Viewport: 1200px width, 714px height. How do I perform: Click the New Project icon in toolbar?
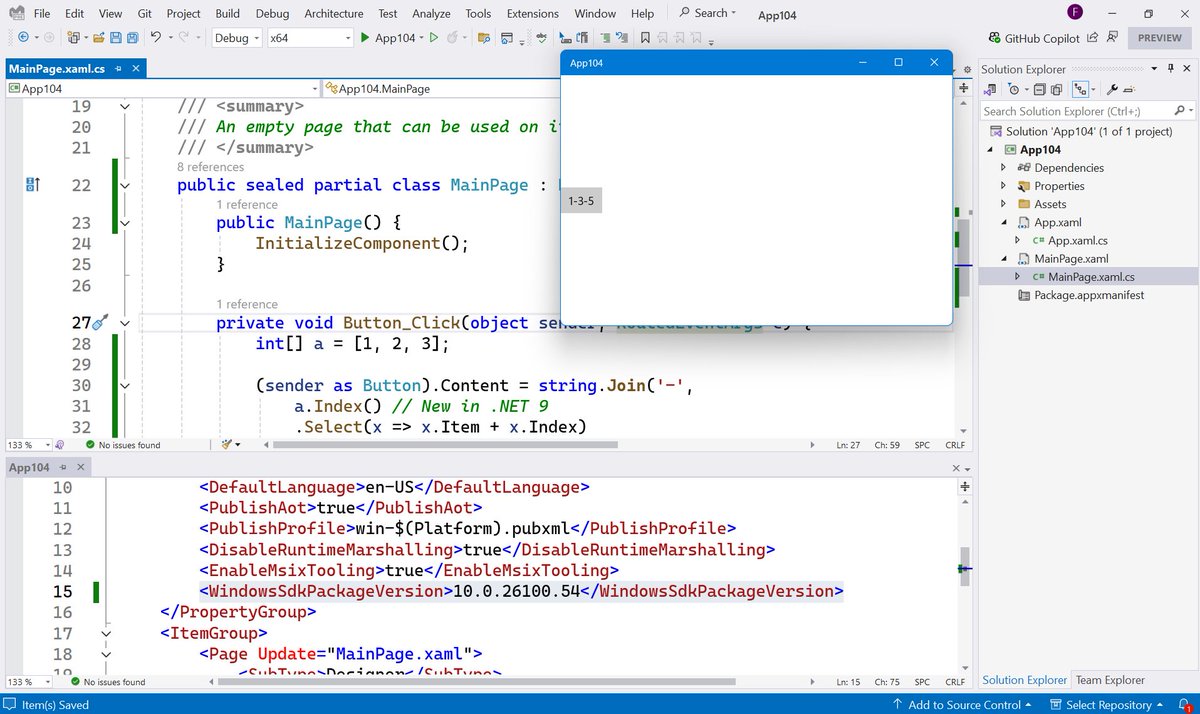coord(73,38)
